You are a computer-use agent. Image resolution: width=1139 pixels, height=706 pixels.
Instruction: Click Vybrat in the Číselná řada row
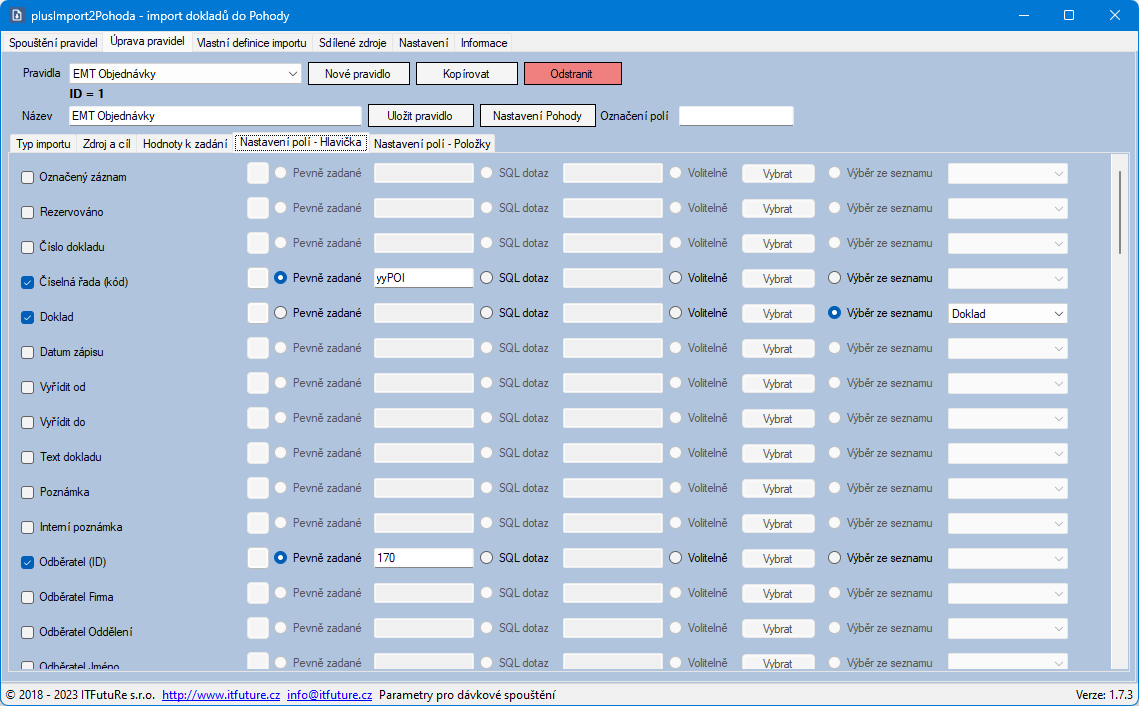pos(778,278)
